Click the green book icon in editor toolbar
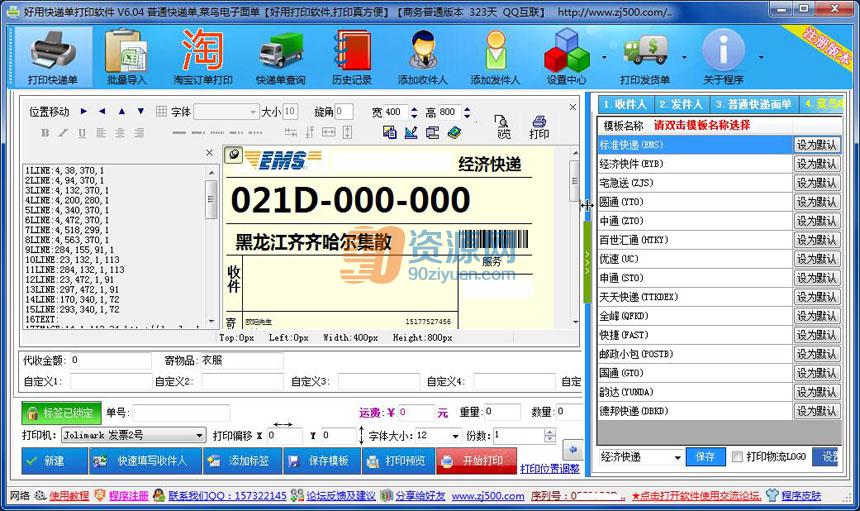This screenshot has width=860, height=511. pos(454,132)
